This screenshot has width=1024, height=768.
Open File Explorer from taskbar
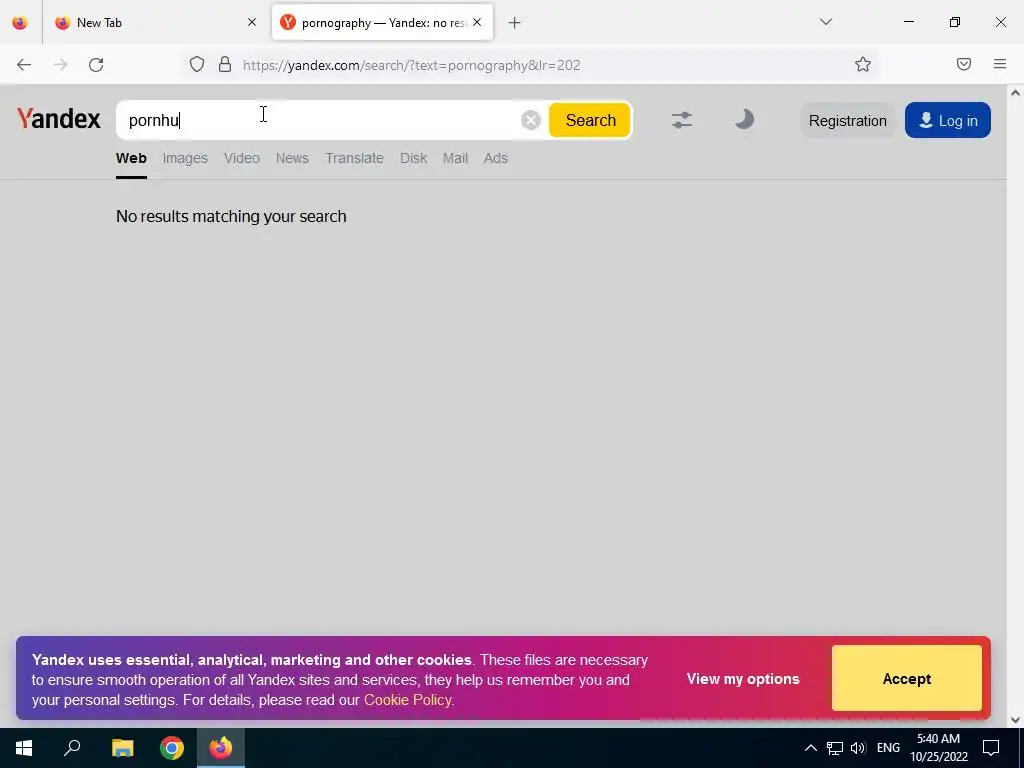pyautogui.click(x=122, y=748)
